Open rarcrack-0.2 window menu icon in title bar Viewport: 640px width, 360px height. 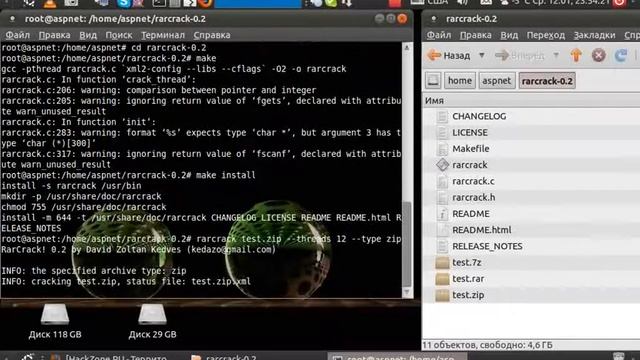(x=433, y=19)
